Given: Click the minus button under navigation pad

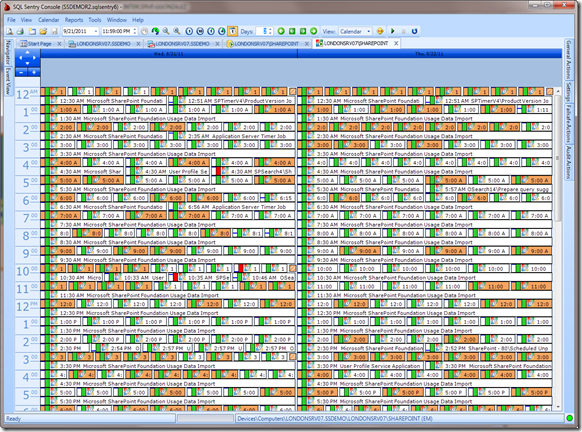Looking at the screenshot, I should point(21,72).
